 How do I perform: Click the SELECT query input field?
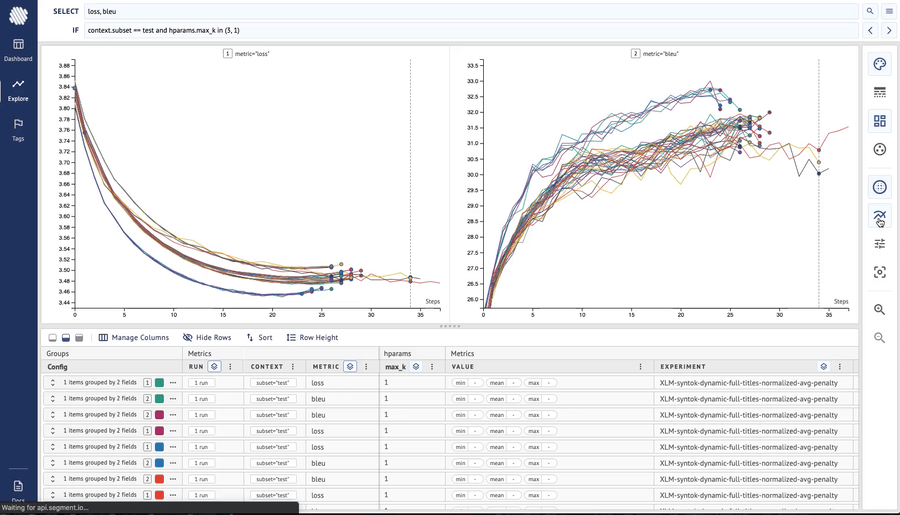pos(471,11)
